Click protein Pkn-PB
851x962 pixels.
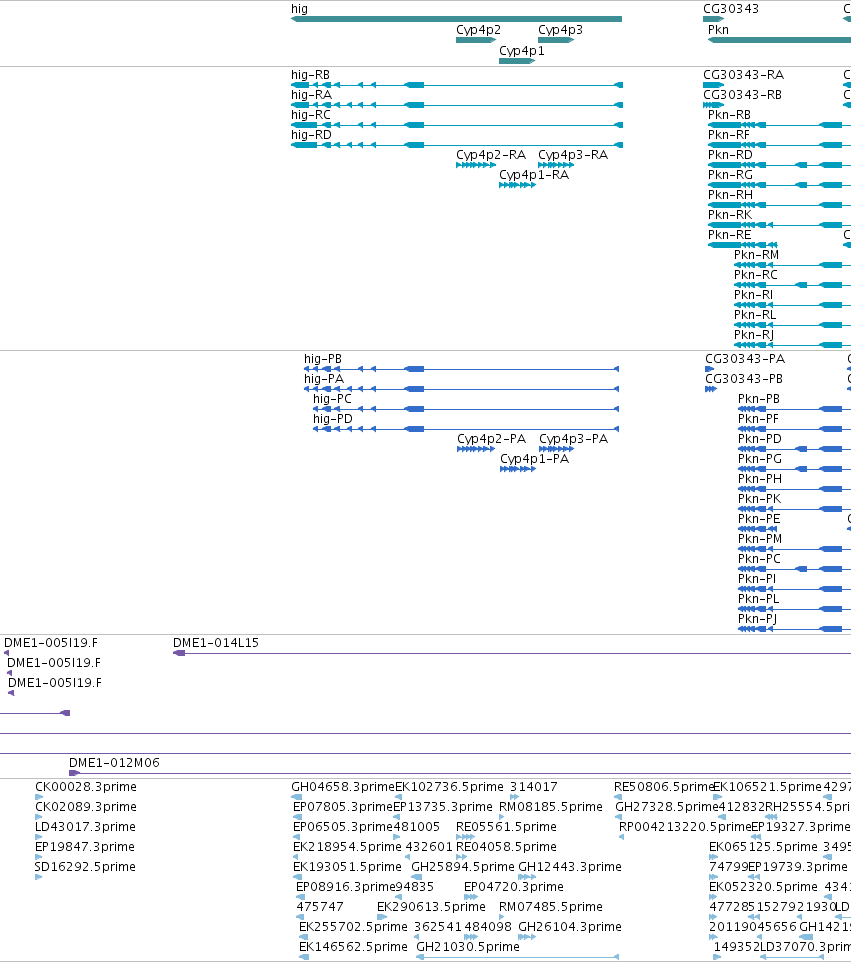click(x=759, y=399)
